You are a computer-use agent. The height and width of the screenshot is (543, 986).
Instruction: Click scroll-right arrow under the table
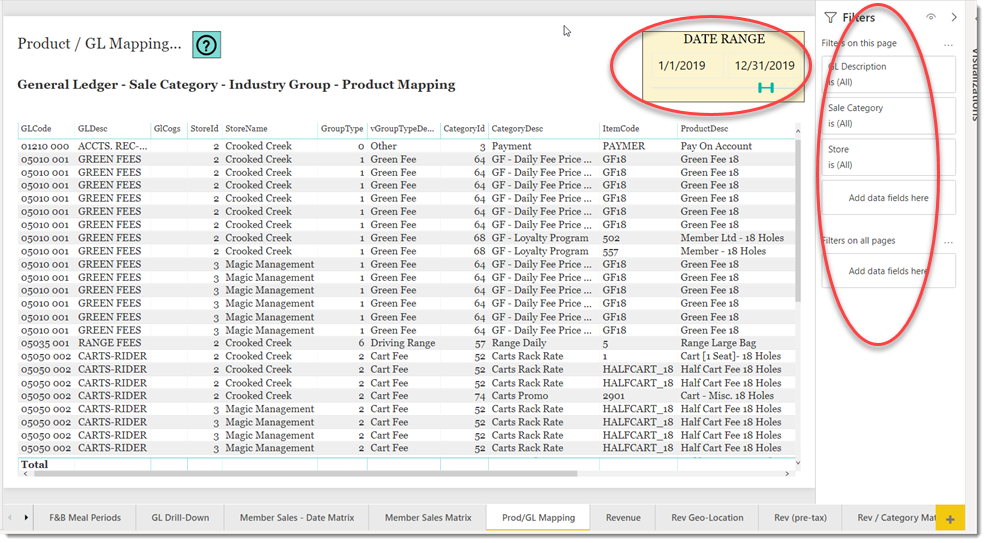tap(787, 474)
